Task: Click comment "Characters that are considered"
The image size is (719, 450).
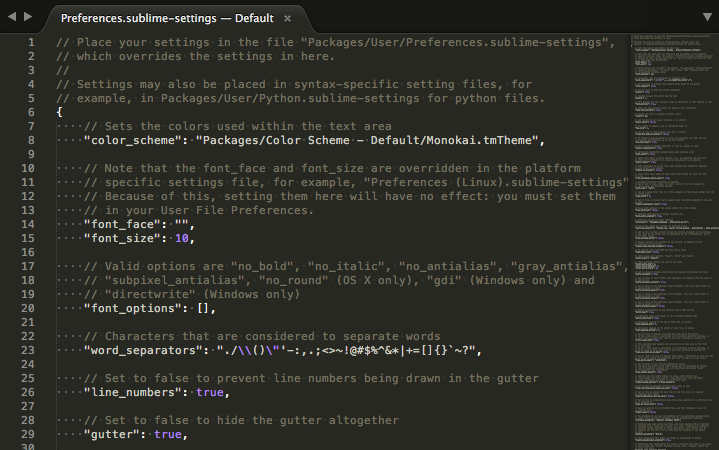Action: pos(262,337)
